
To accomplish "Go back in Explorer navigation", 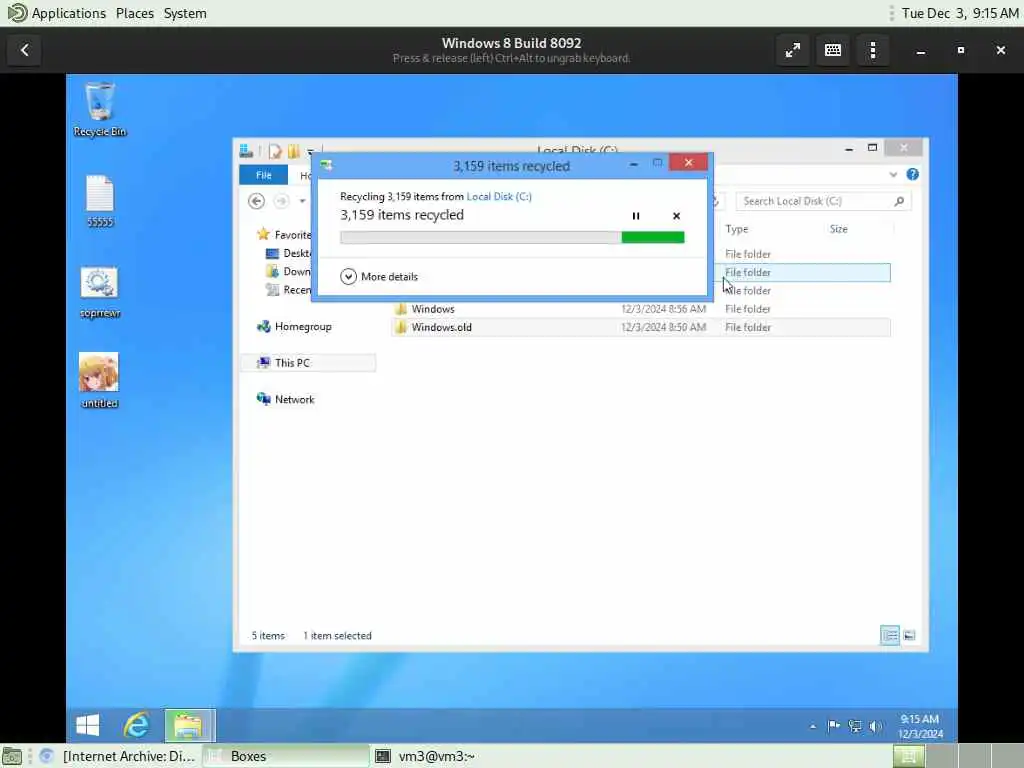I will point(257,201).
